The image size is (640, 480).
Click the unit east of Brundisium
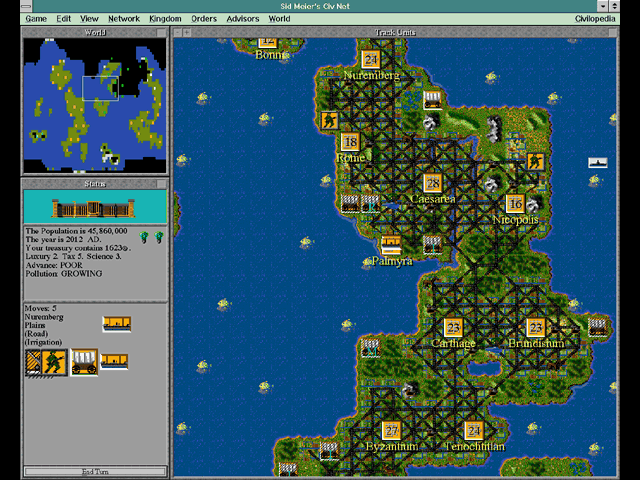[598, 327]
